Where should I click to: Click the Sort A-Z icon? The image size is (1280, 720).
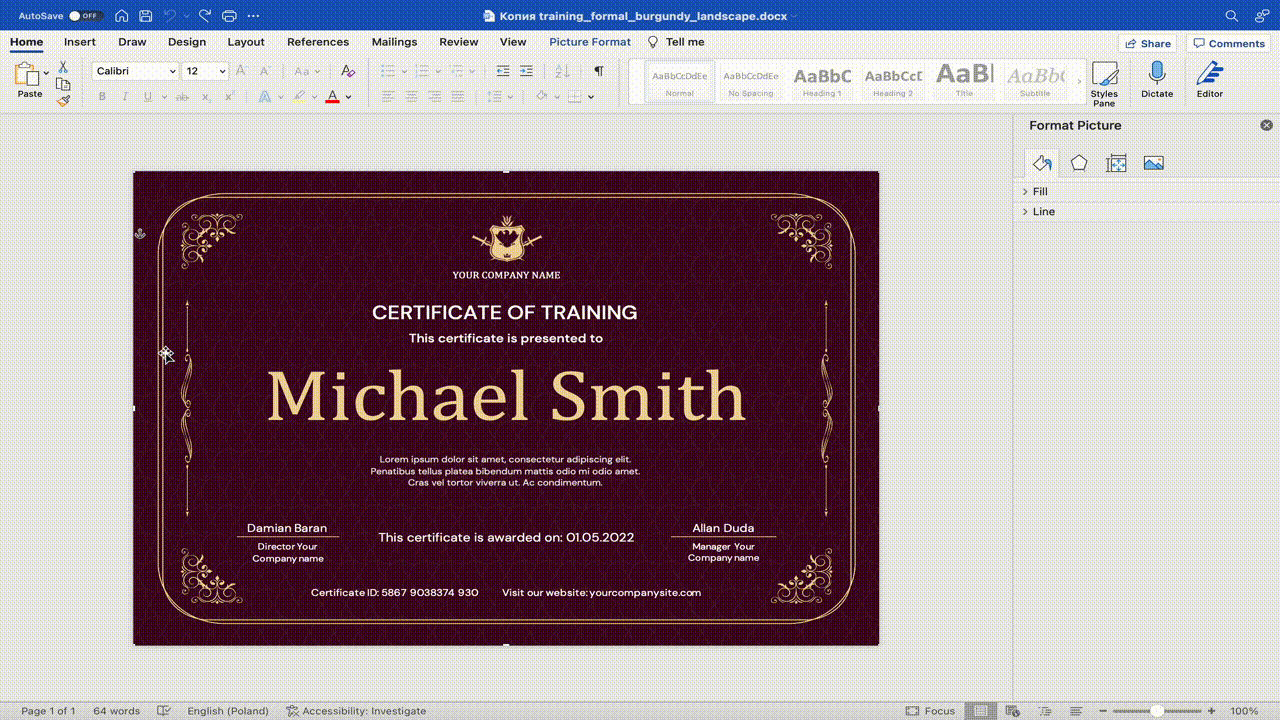click(x=562, y=71)
